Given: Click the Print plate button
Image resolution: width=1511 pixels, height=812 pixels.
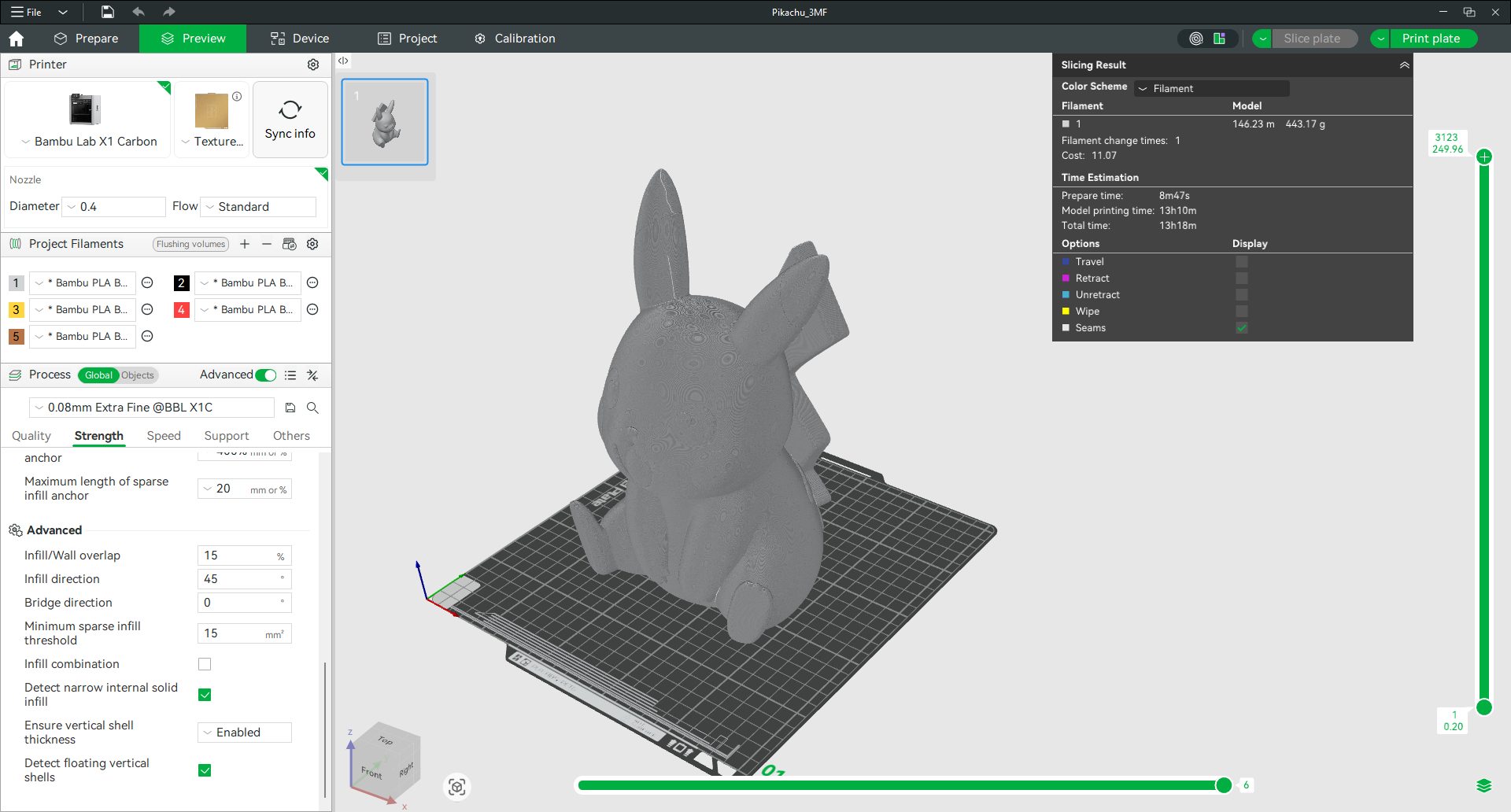Looking at the screenshot, I should [1430, 39].
